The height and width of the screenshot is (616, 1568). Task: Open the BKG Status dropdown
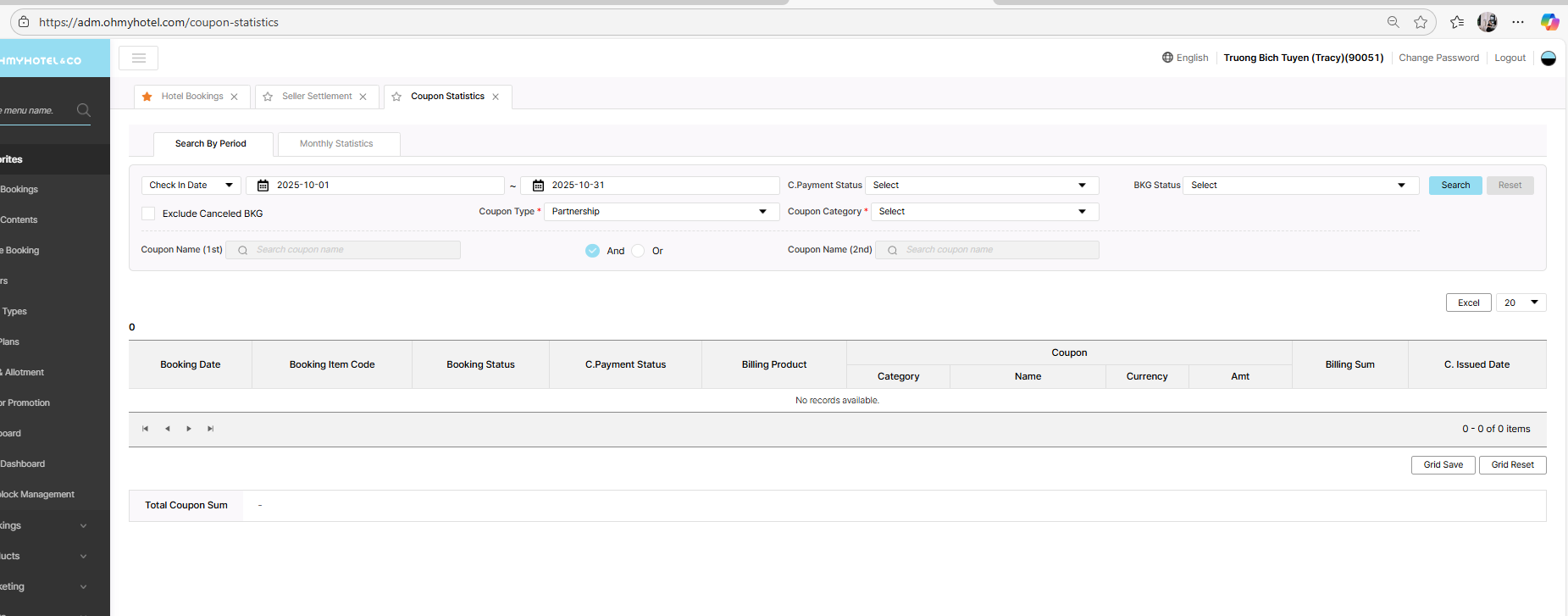(1299, 186)
